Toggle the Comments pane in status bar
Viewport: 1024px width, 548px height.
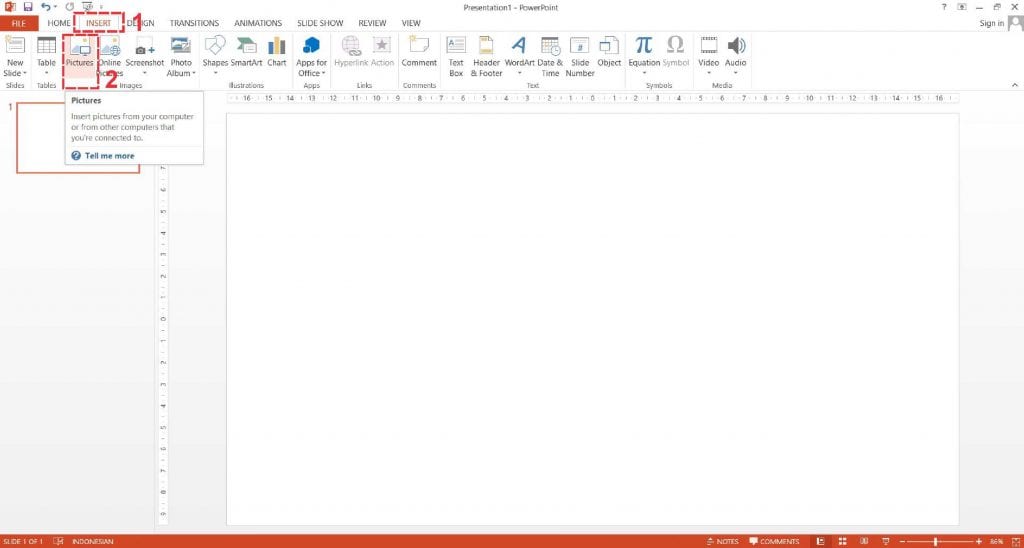pos(774,541)
